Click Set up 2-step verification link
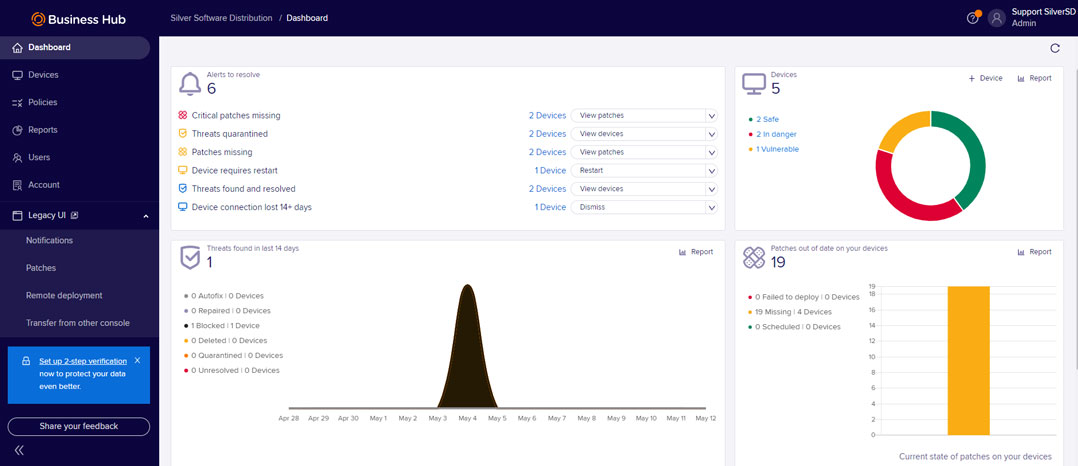 (x=83, y=361)
